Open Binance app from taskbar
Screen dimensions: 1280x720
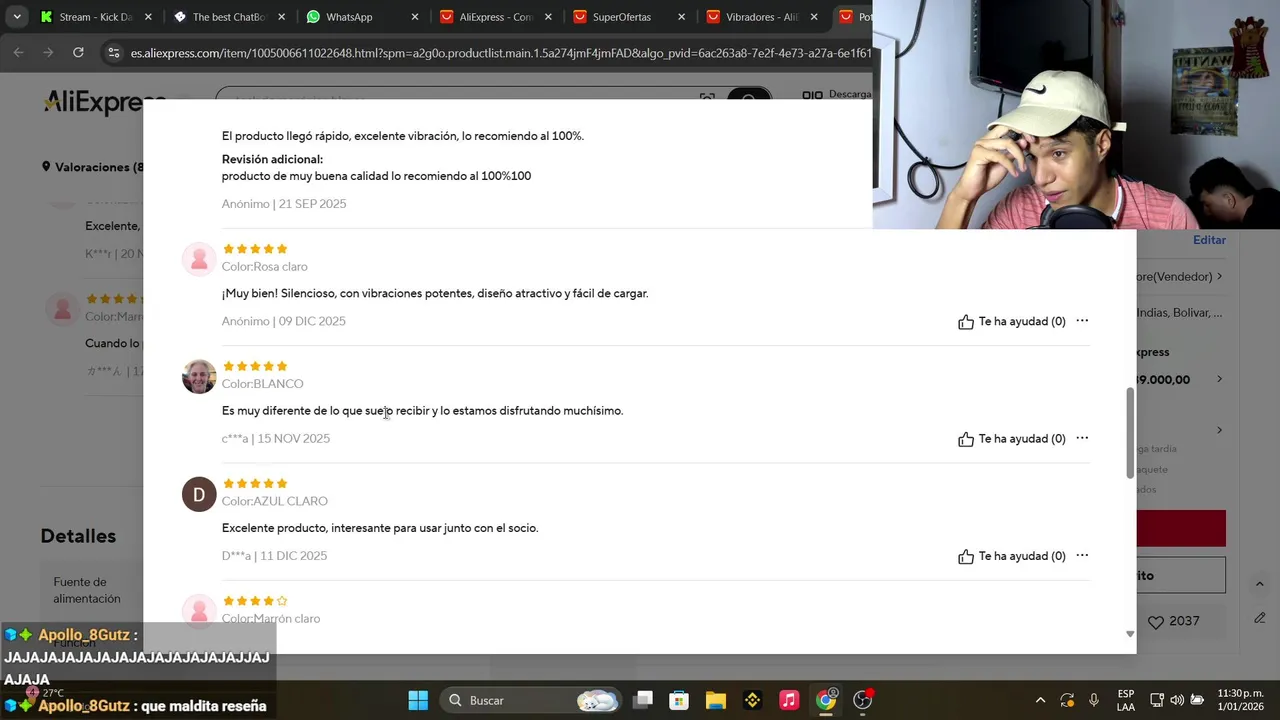752,700
